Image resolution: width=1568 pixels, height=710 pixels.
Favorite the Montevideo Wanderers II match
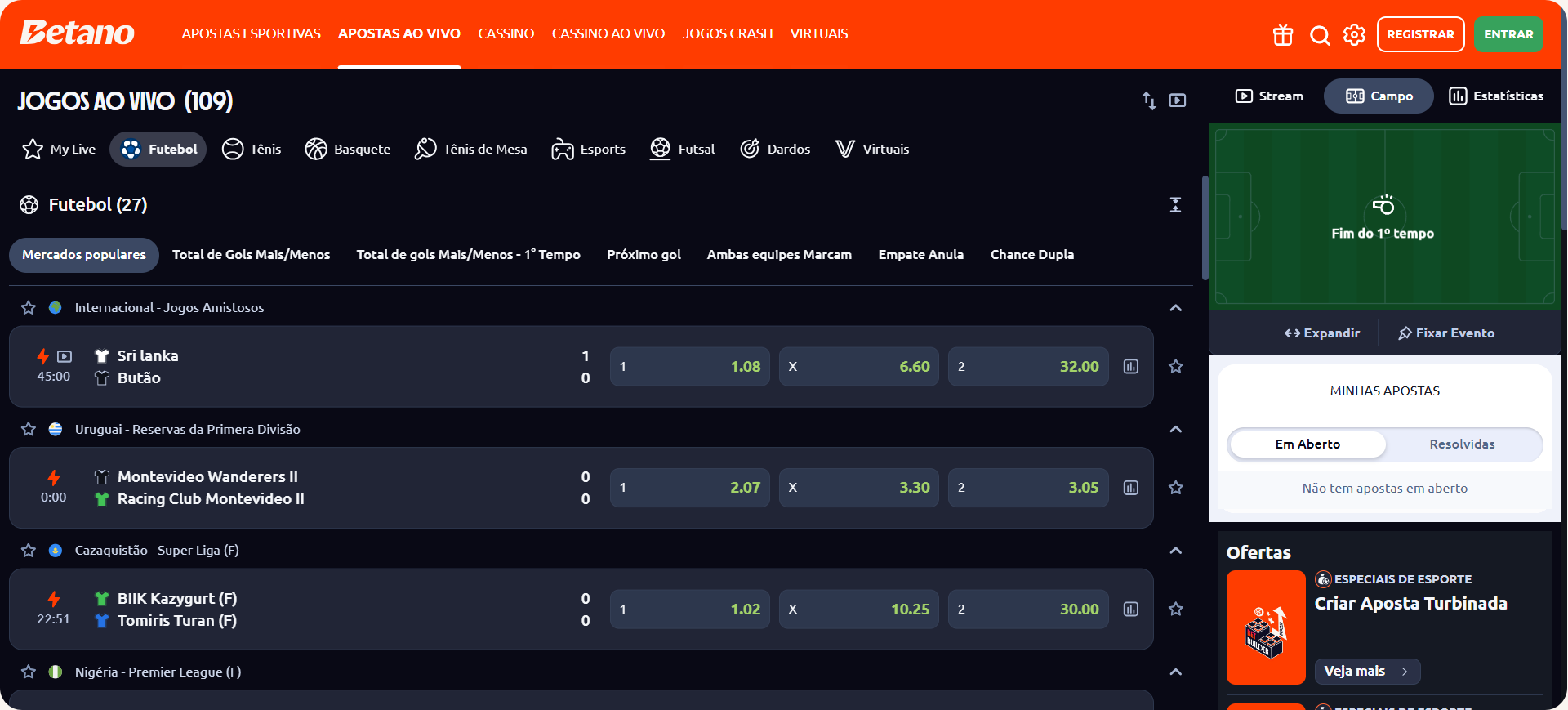1175,487
